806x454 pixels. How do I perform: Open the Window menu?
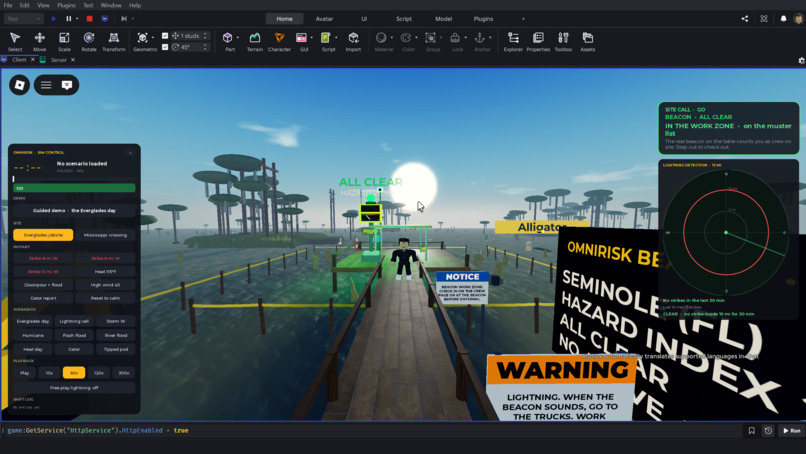(111, 5)
